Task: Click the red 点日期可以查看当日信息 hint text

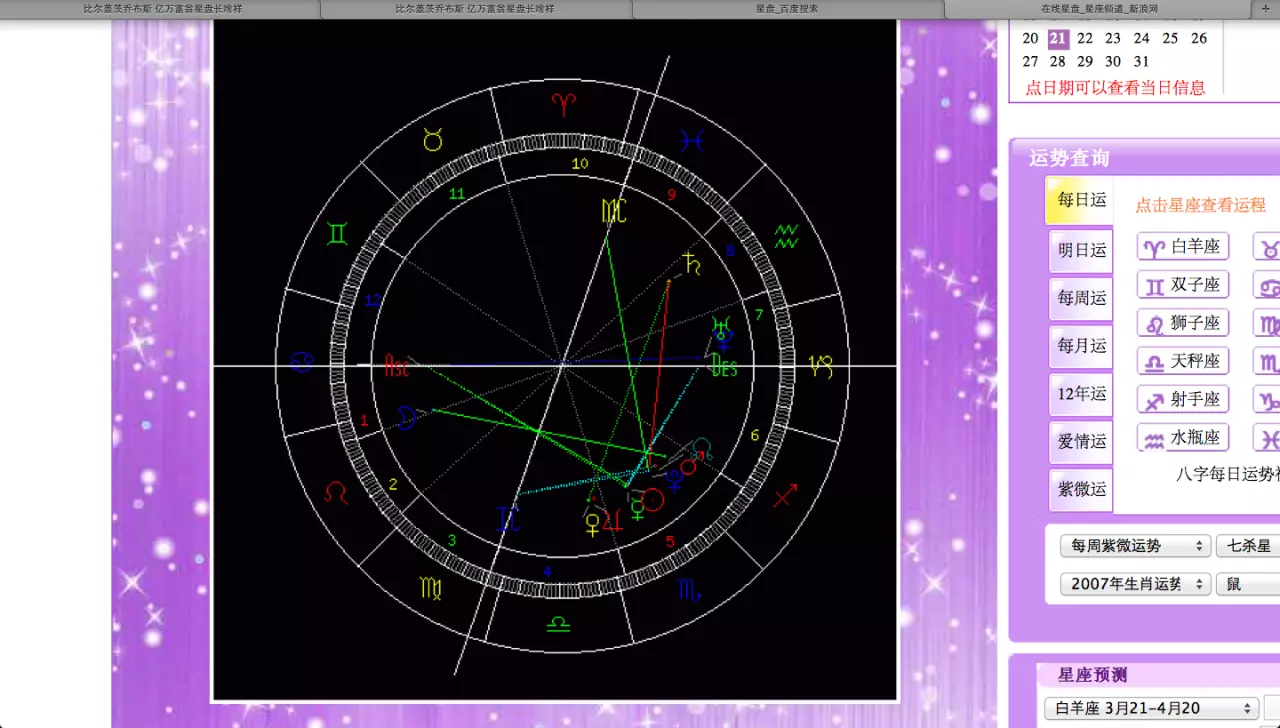Action: coord(1115,87)
